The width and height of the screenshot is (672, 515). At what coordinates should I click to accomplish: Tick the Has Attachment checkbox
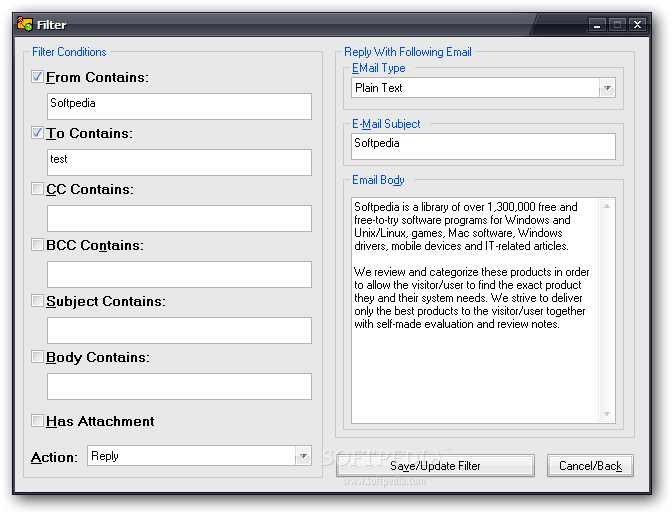point(37,421)
